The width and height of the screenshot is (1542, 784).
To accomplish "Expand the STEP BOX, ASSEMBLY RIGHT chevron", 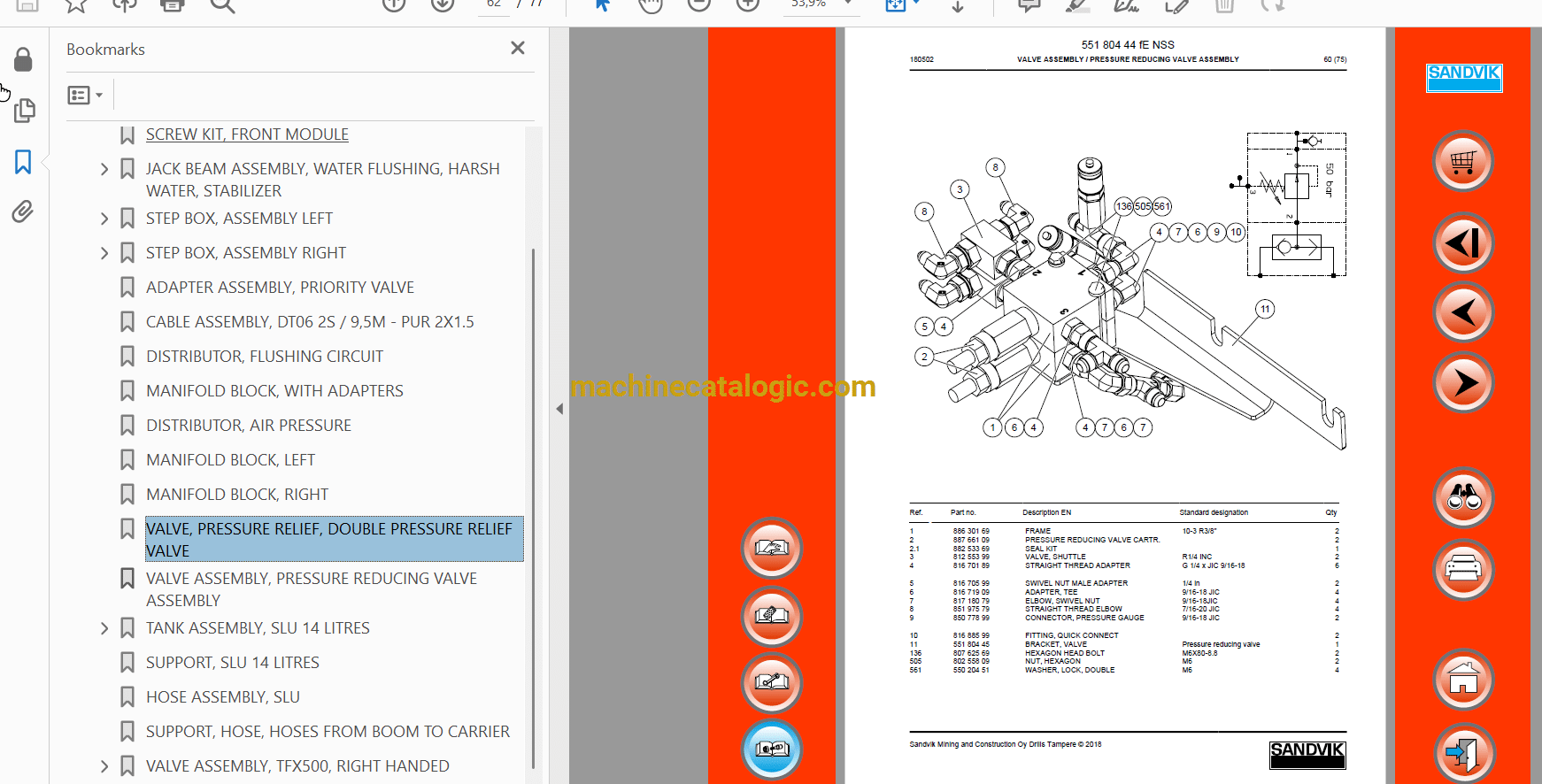I will click(x=104, y=253).
